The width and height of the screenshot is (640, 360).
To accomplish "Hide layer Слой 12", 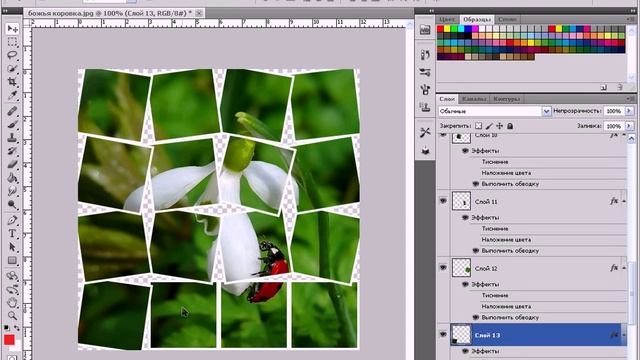I will [443, 268].
